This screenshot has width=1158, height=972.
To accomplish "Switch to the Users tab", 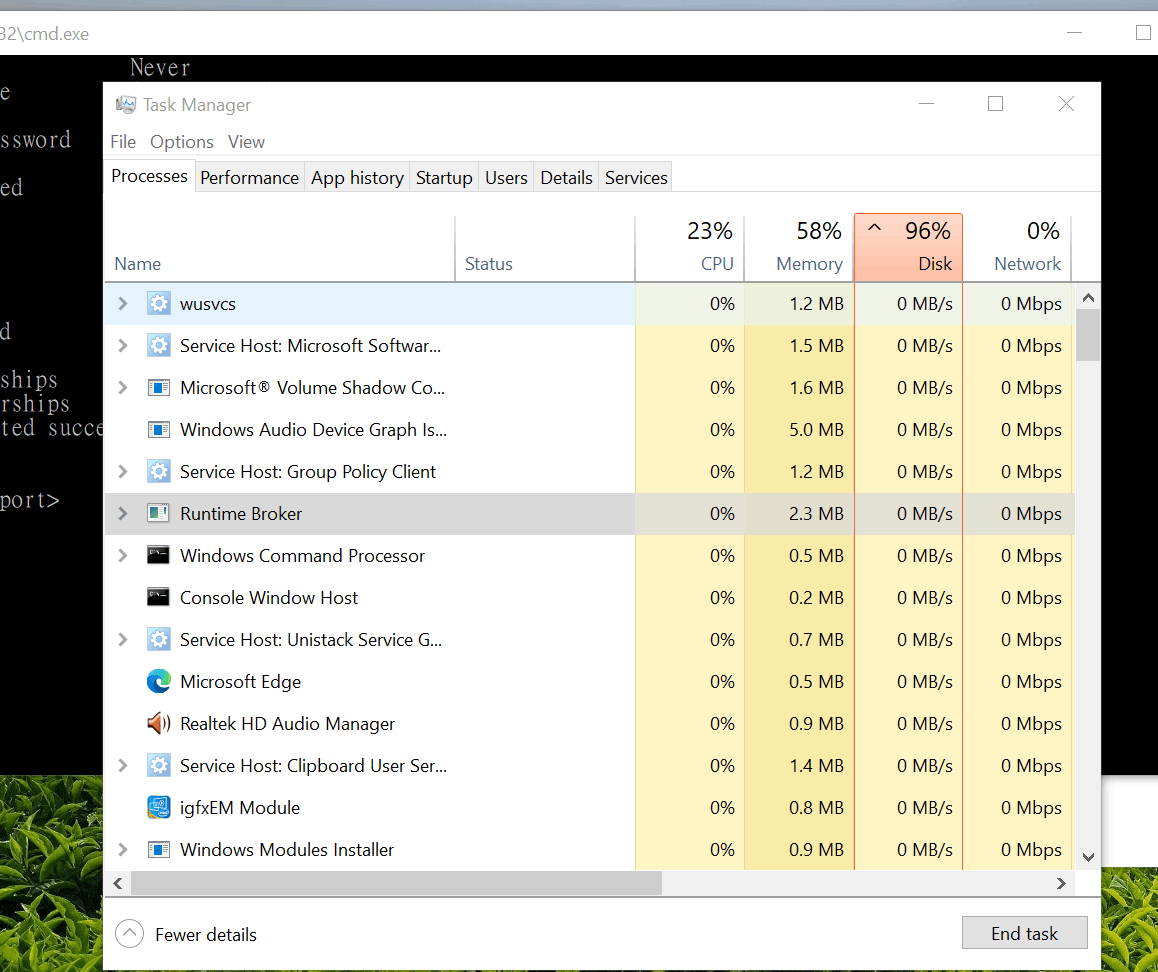I will [506, 178].
